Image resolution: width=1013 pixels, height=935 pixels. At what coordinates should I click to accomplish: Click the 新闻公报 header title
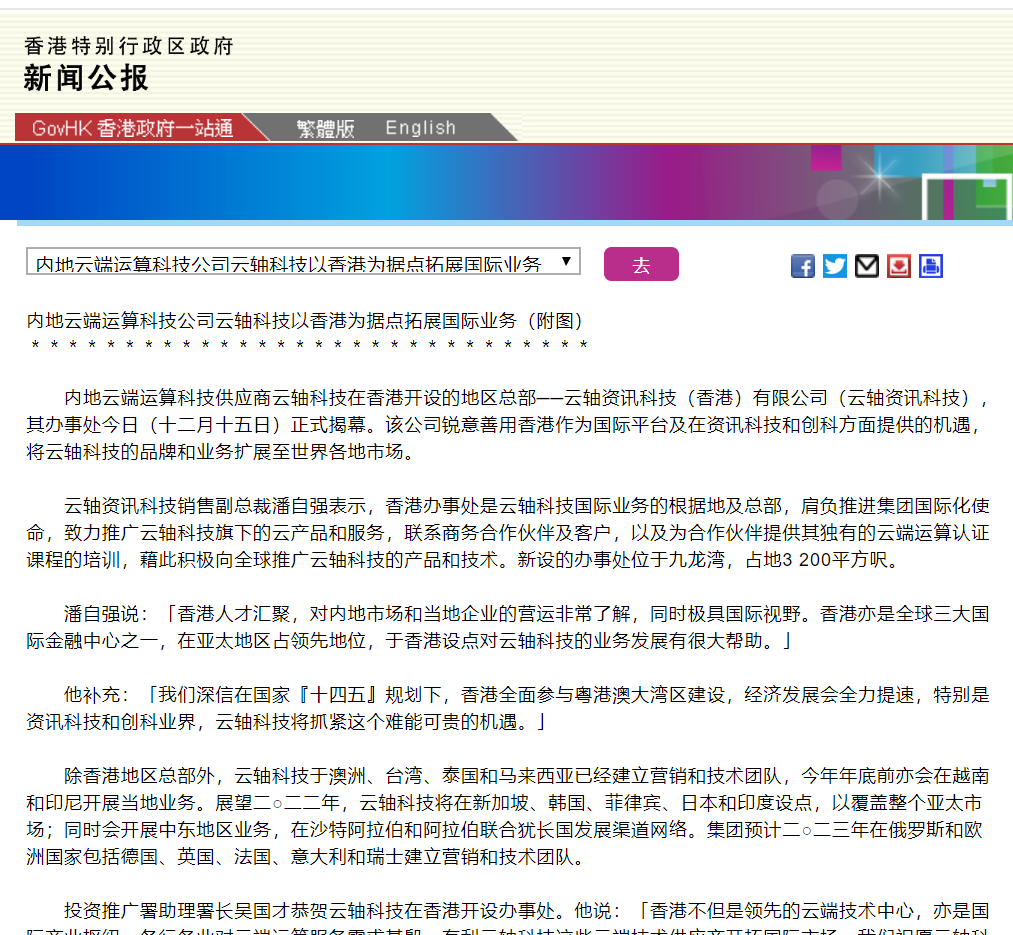coord(86,78)
